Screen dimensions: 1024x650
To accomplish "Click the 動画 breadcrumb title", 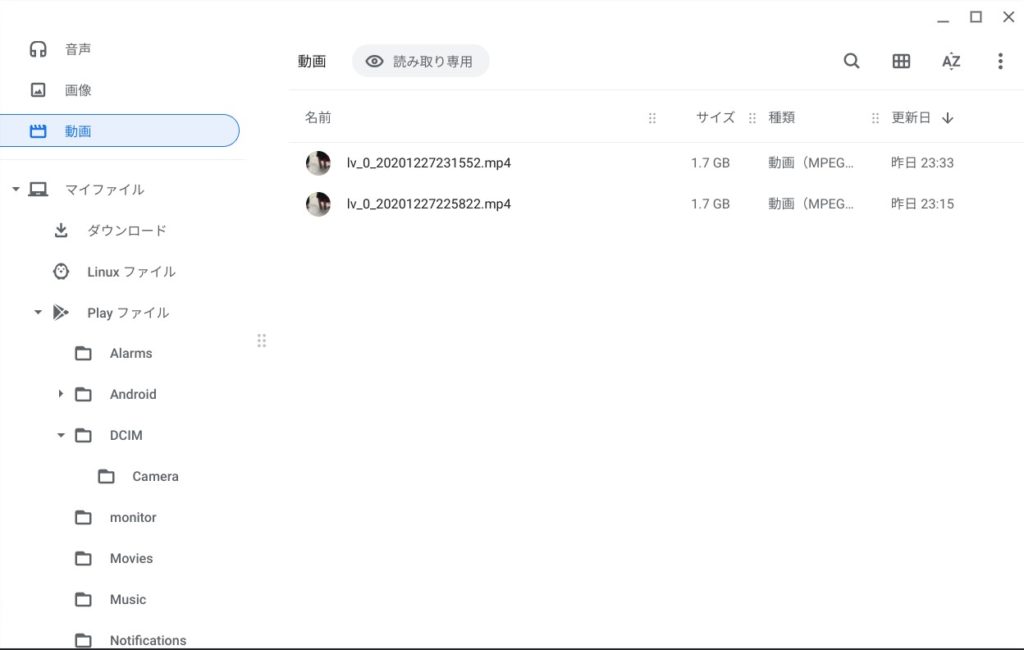I will [312, 61].
